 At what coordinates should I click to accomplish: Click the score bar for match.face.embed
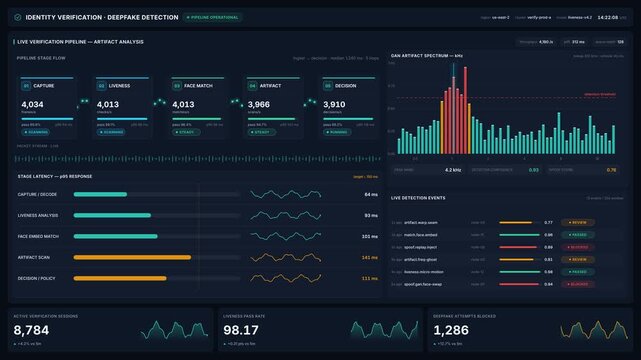click(519, 235)
